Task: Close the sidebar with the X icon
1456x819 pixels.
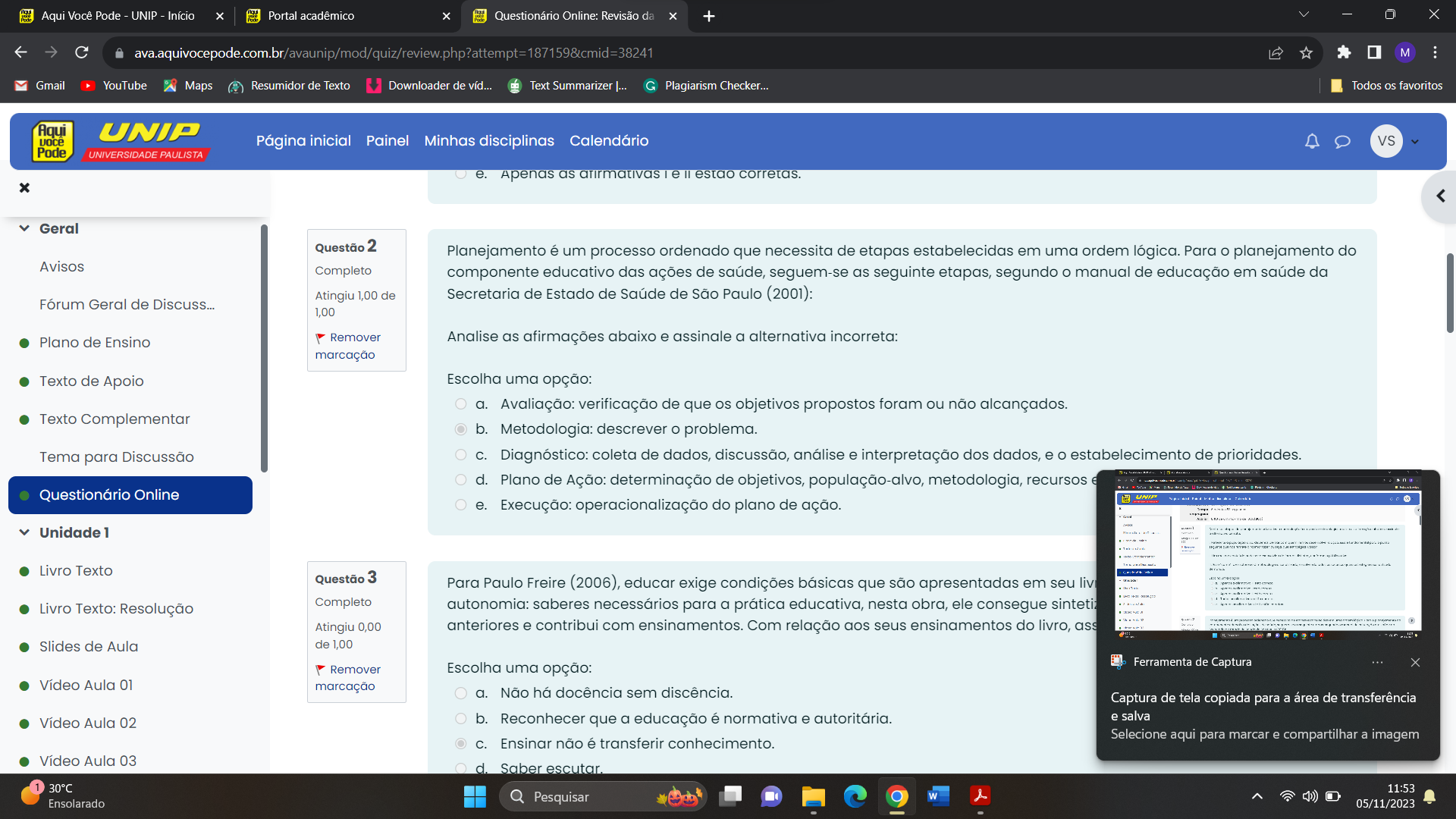Action: tap(24, 187)
